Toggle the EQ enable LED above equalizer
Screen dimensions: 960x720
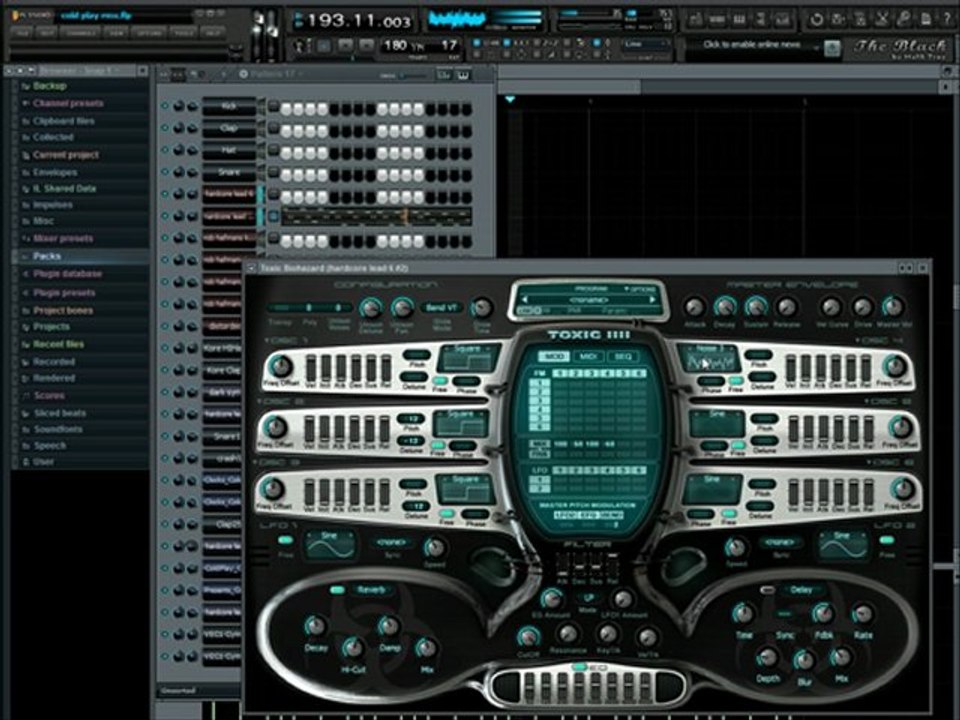580,667
